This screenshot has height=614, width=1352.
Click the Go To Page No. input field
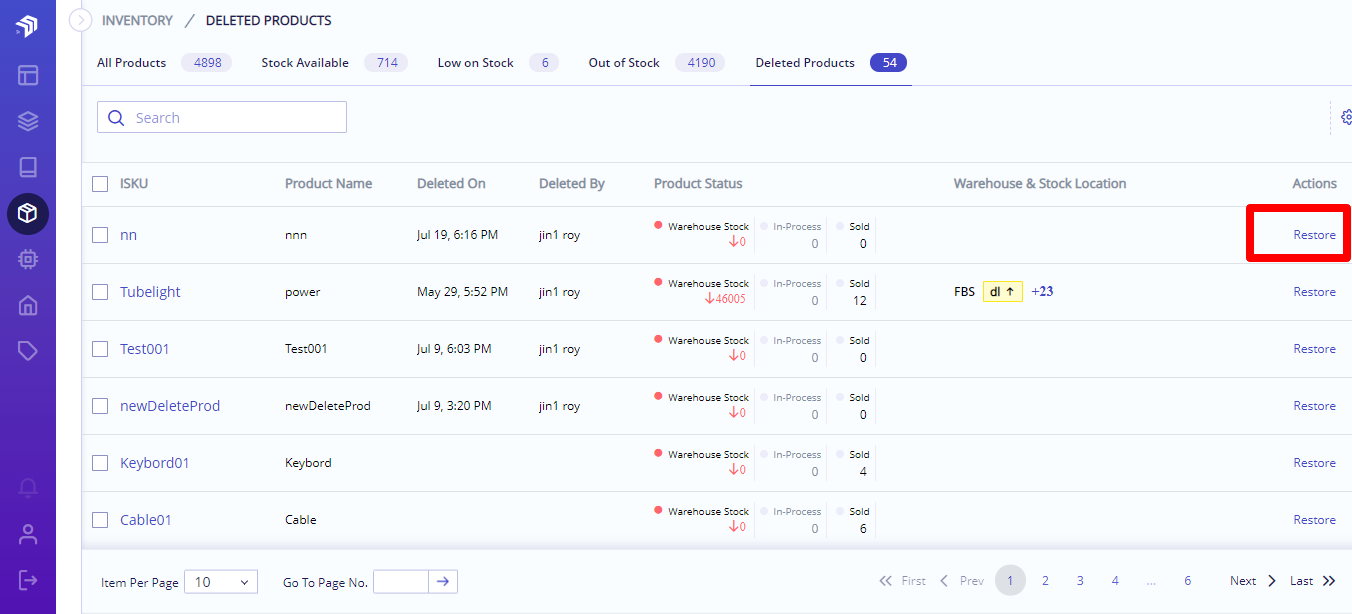pyautogui.click(x=401, y=582)
